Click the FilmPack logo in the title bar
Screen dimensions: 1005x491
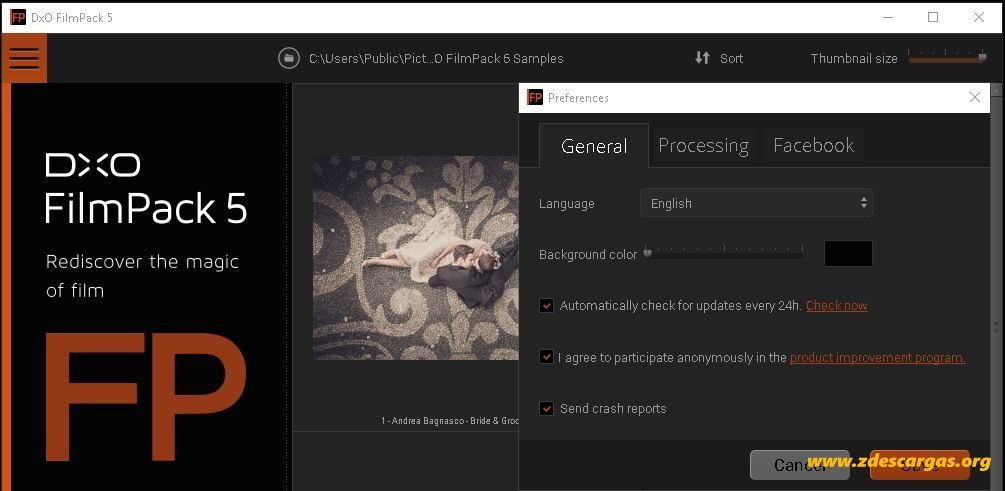(x=18, y=17)
